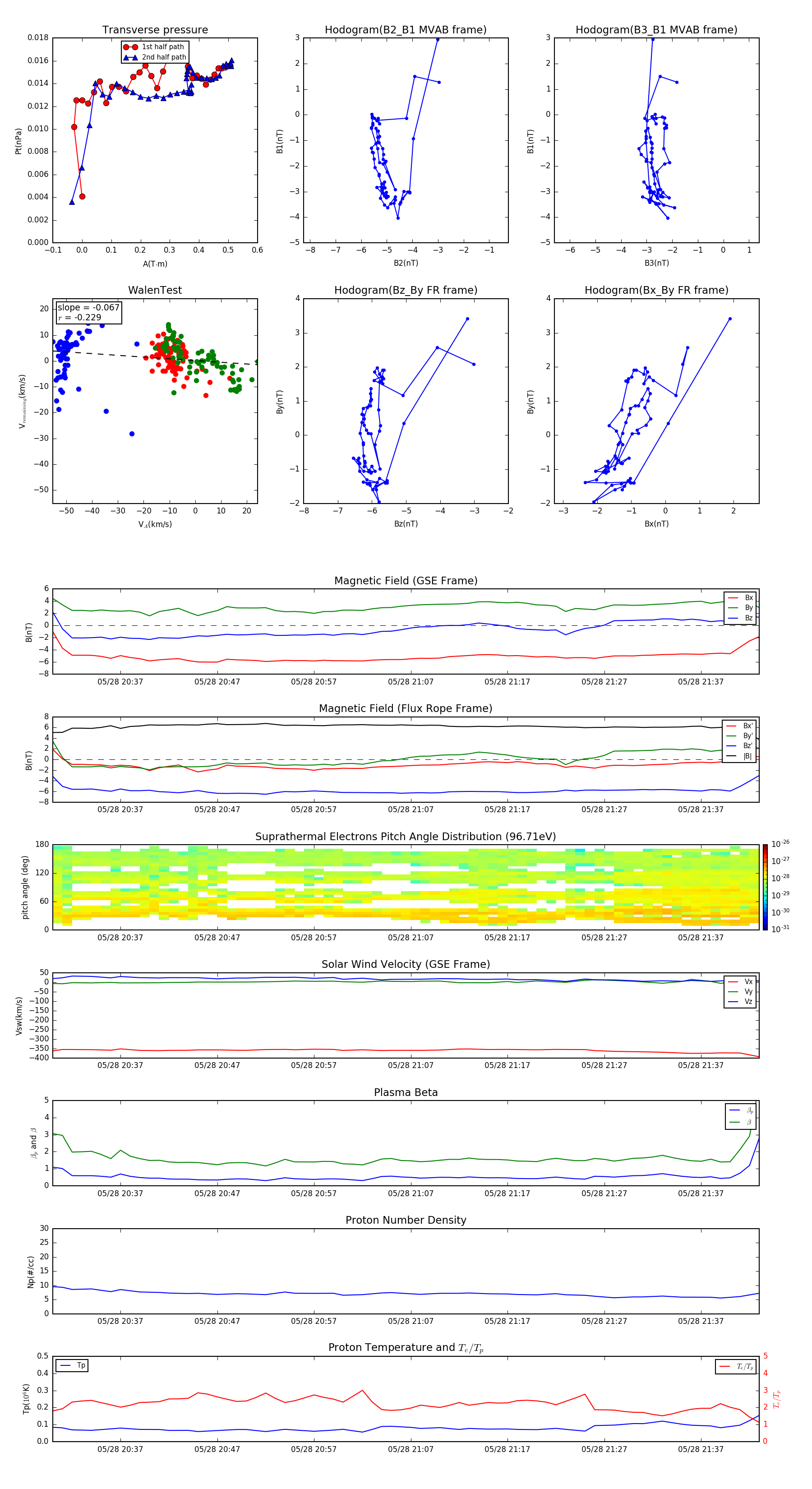Click the 'WalenTest' plot title
The height and width of the screenshot is (1489, 812).
click(x=155, y=290)
